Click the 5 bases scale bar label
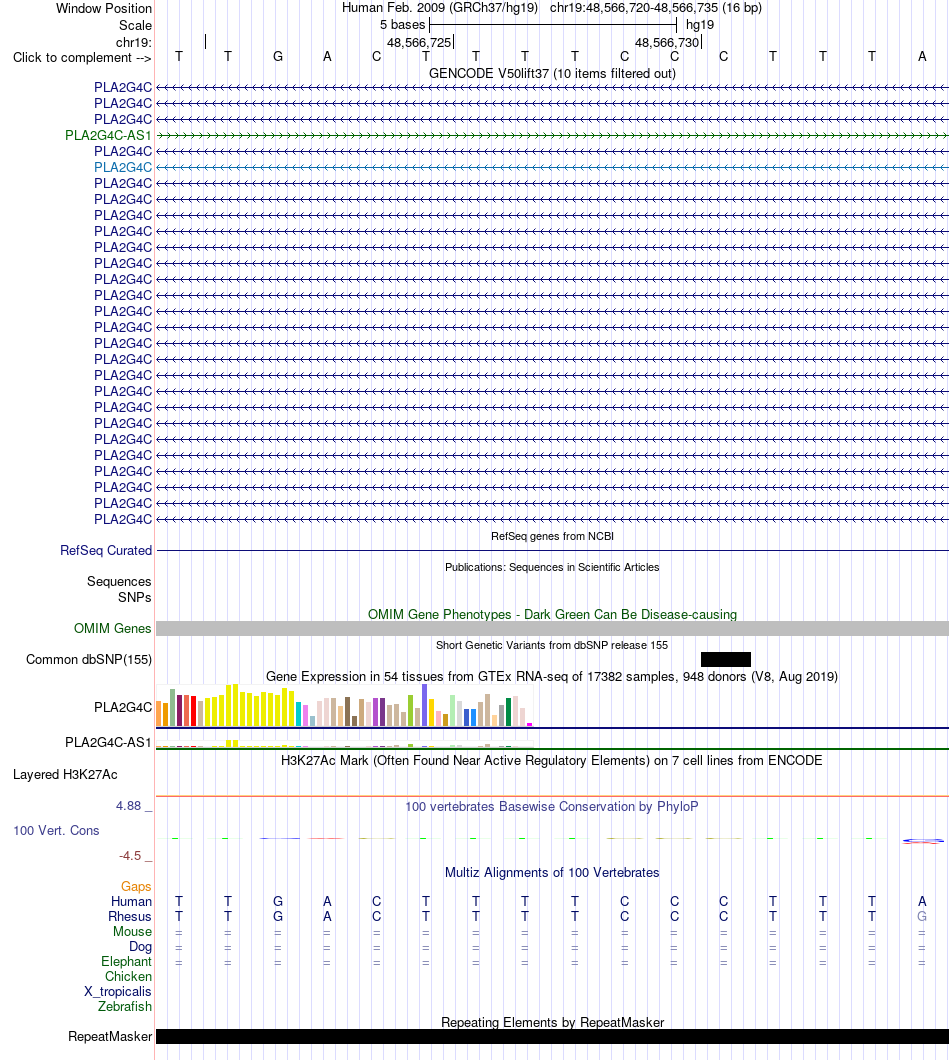The image size is (950, 1060). [x=402, y=25]
